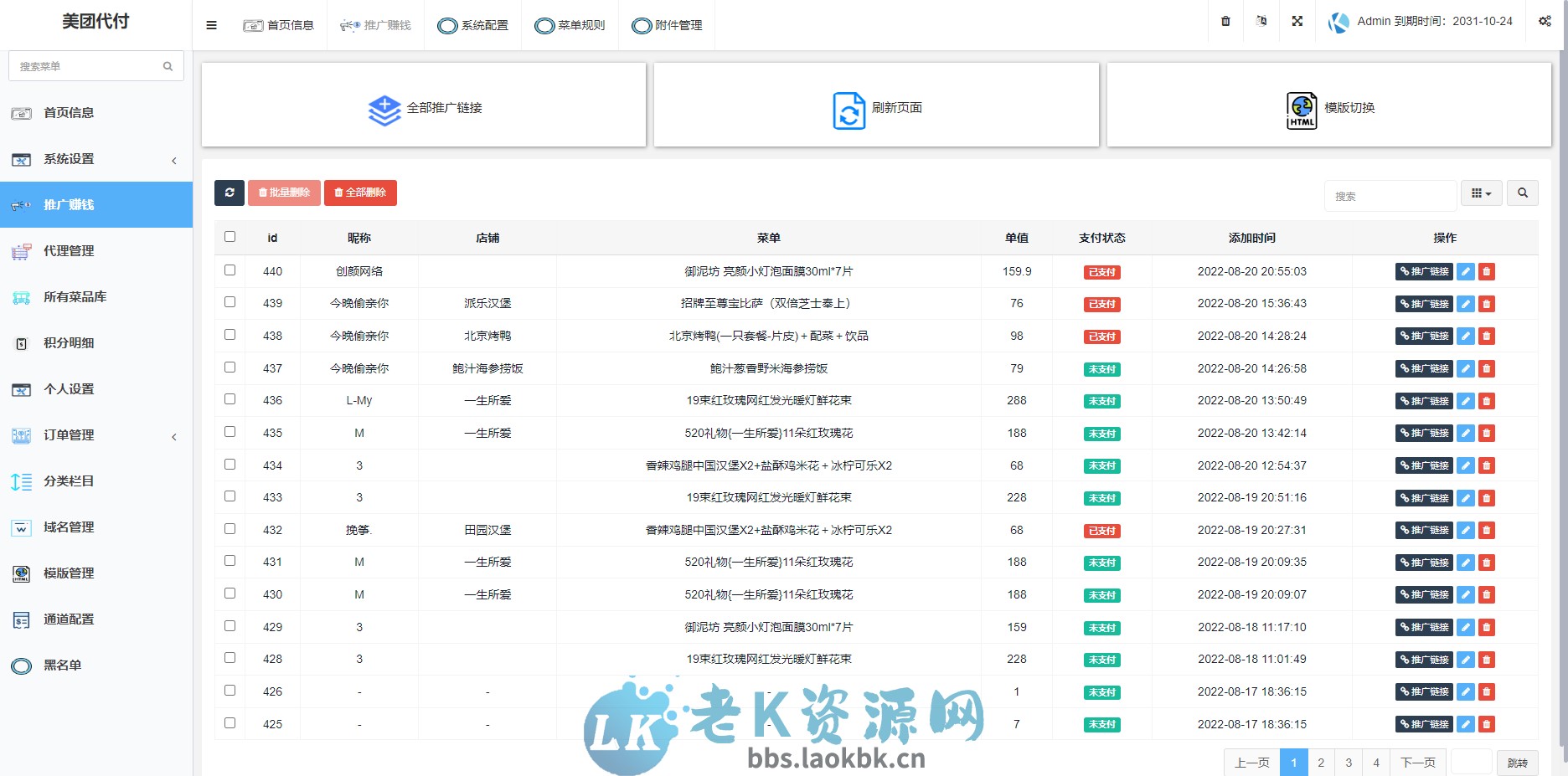Open the 菜单规则 tab
The image size is (1568, 776).
pos(570,25)
